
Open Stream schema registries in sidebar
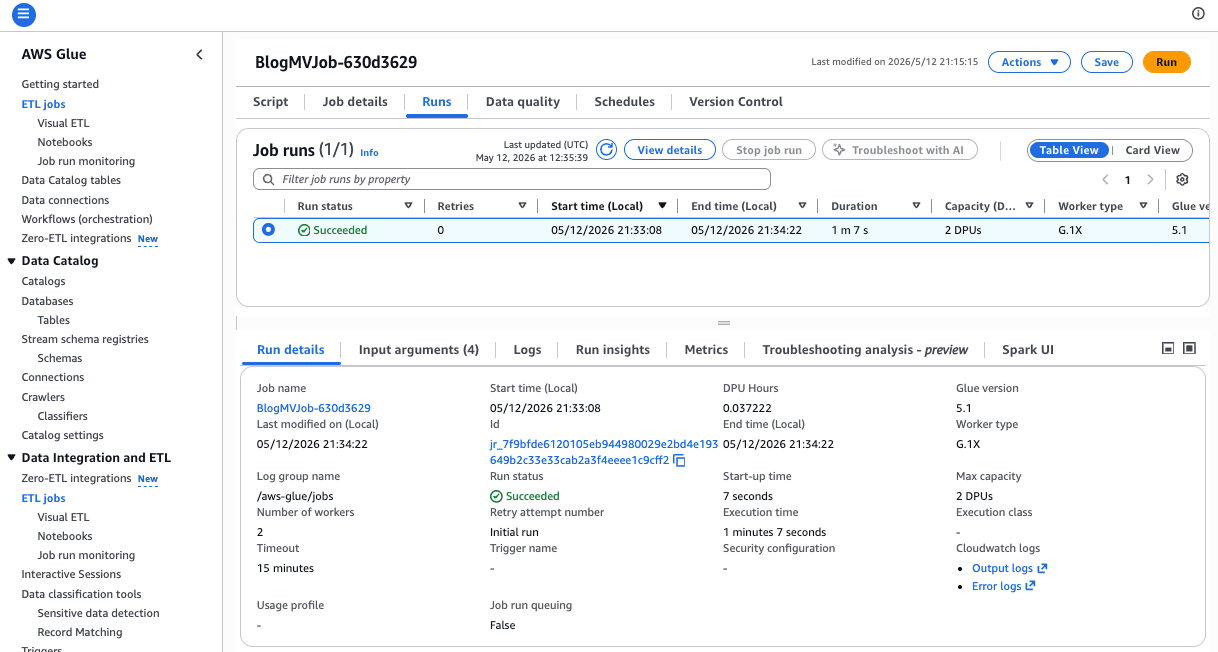pos(85,339)
